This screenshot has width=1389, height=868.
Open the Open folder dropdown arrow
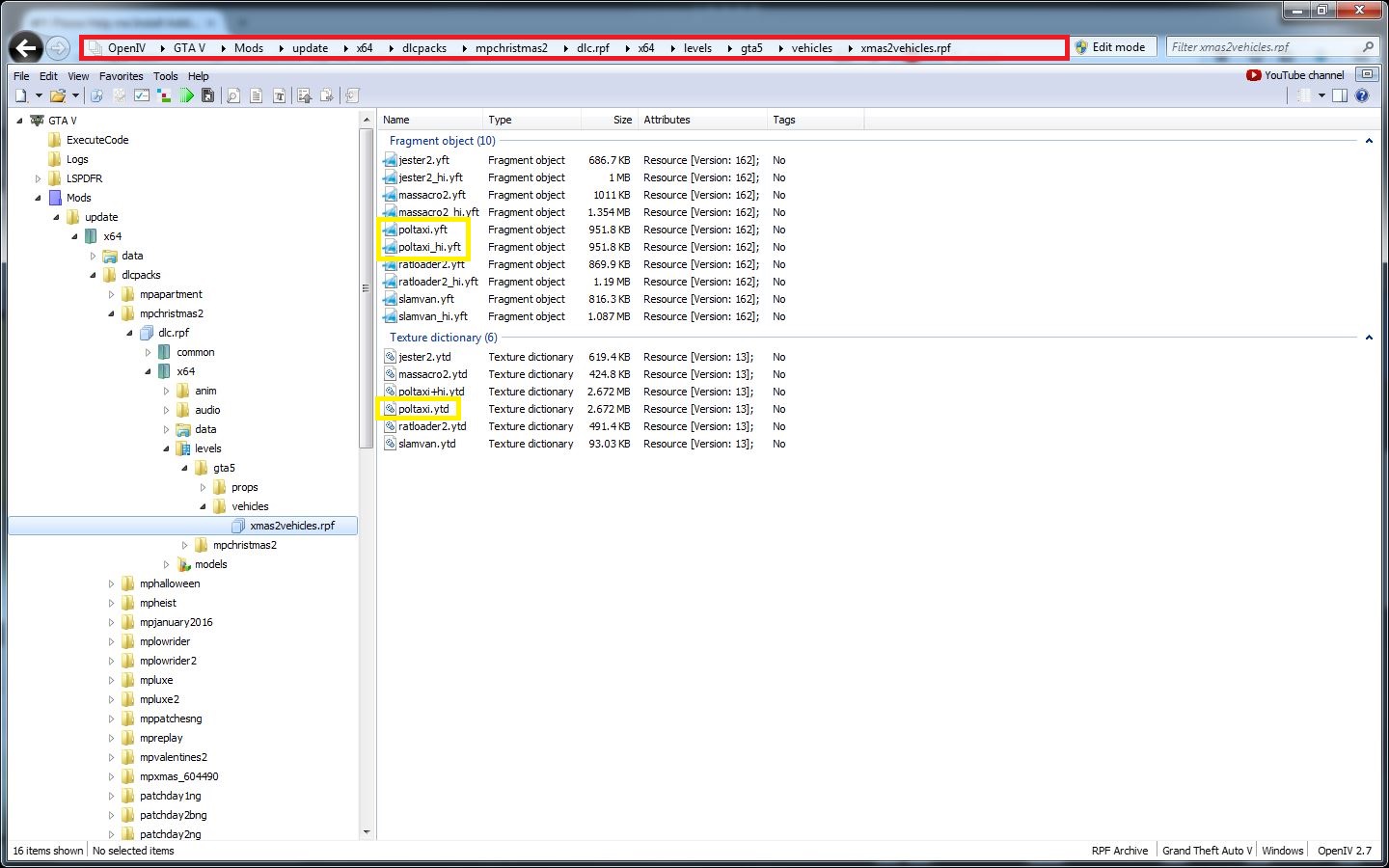[75, 95]
